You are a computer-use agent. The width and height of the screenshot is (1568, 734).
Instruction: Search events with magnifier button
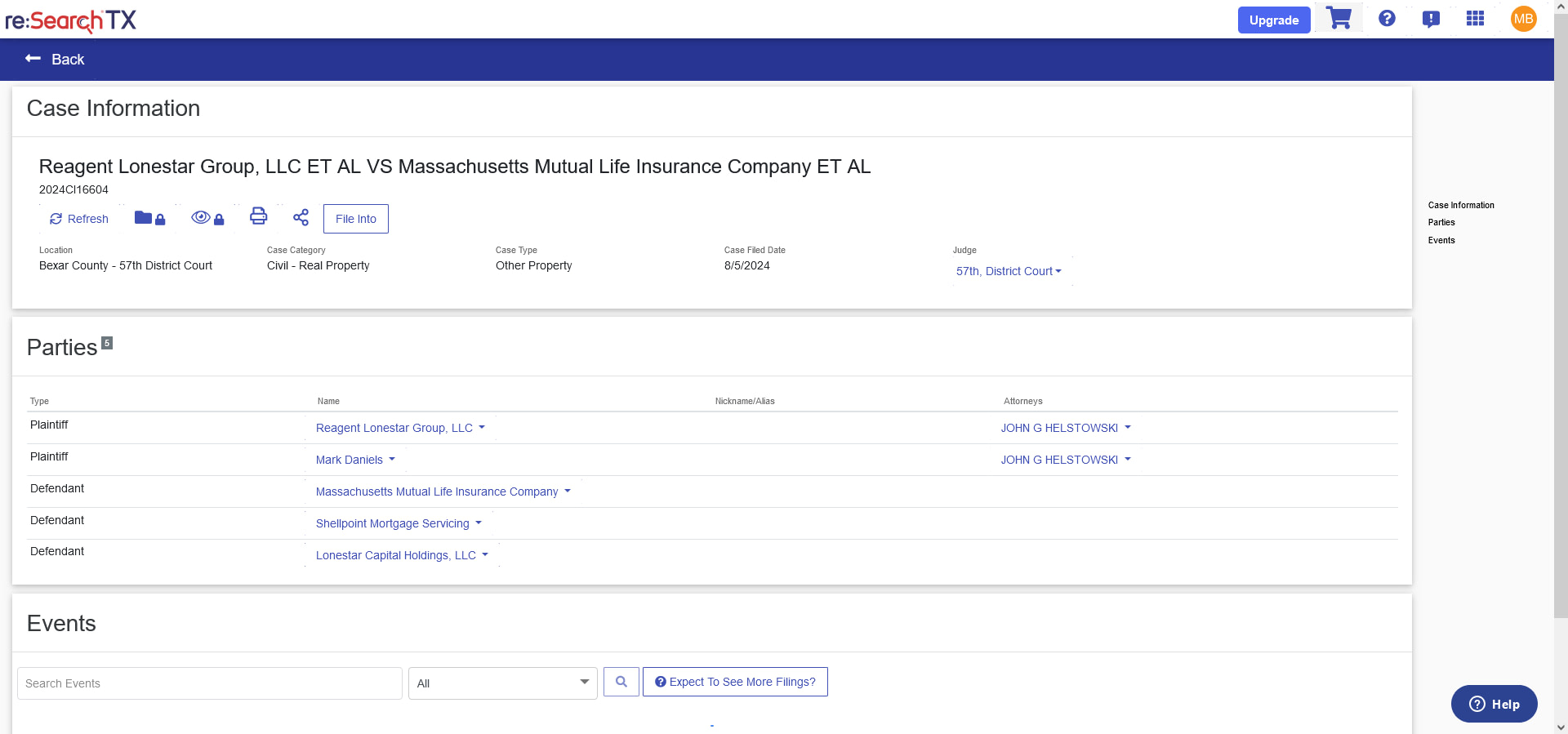pos(621,682)
